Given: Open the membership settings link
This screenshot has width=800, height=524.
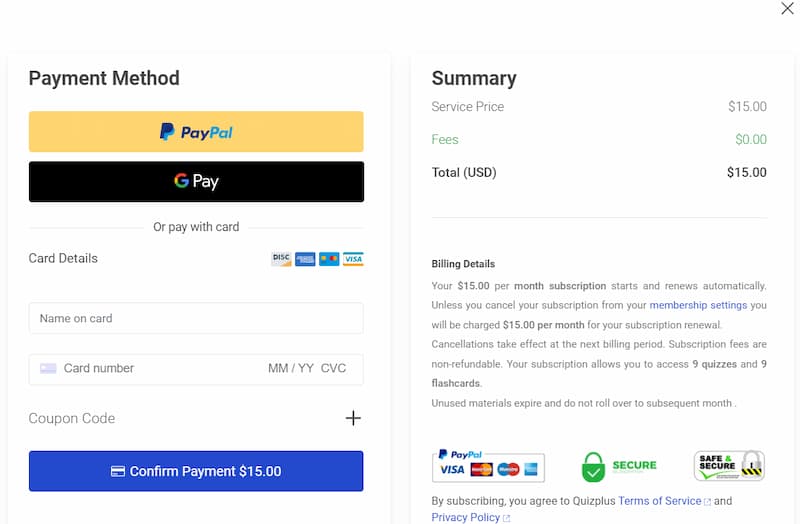Looking at the screenshot, I should coord(698,305).
